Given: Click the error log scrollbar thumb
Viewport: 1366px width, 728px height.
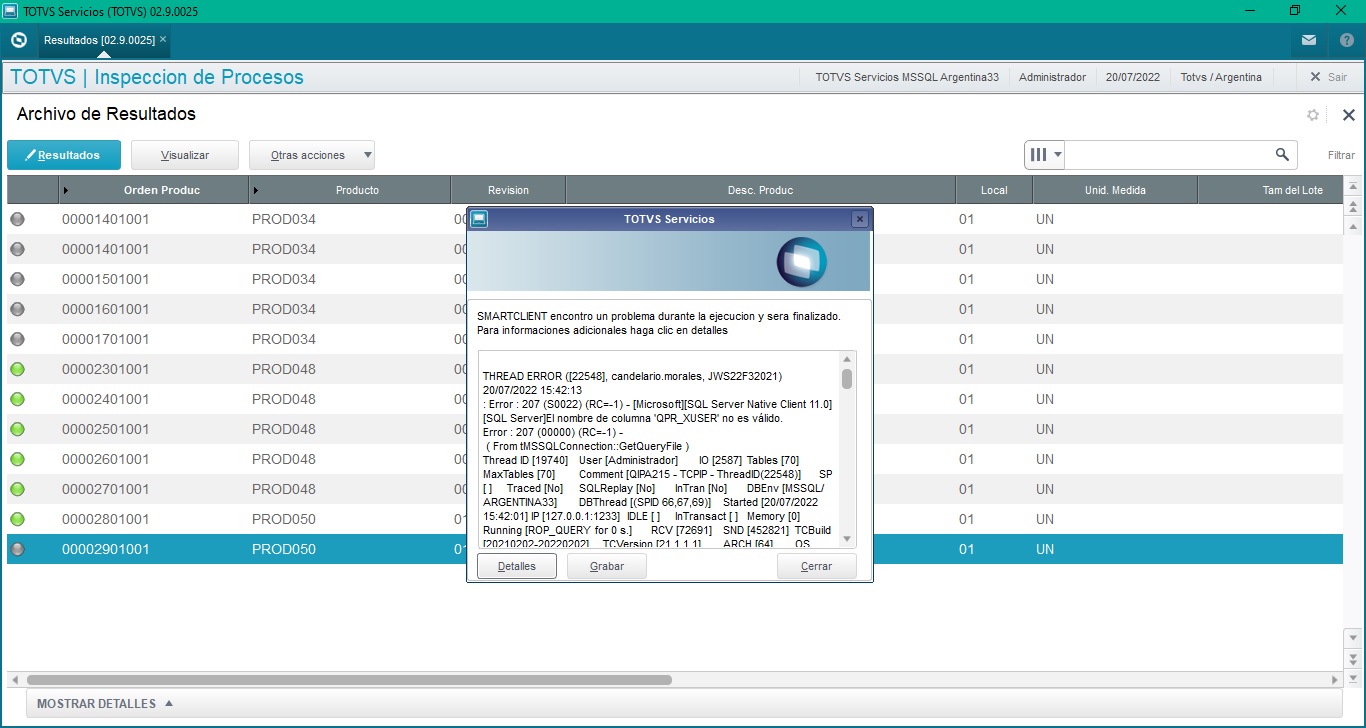Looking at the screenshot, I should click(x=847, y=378).
